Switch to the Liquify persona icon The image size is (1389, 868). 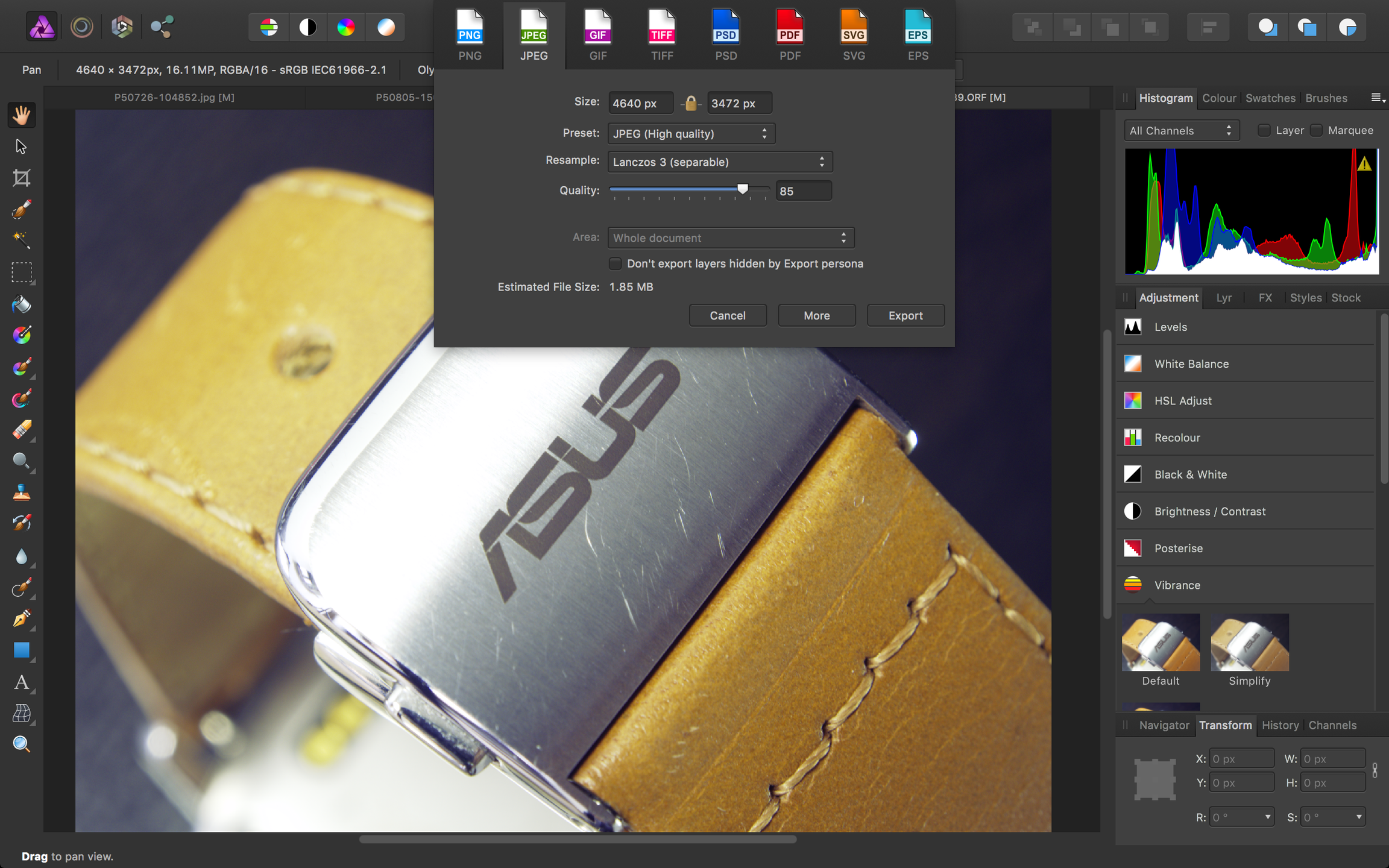[x=82, y=27]
